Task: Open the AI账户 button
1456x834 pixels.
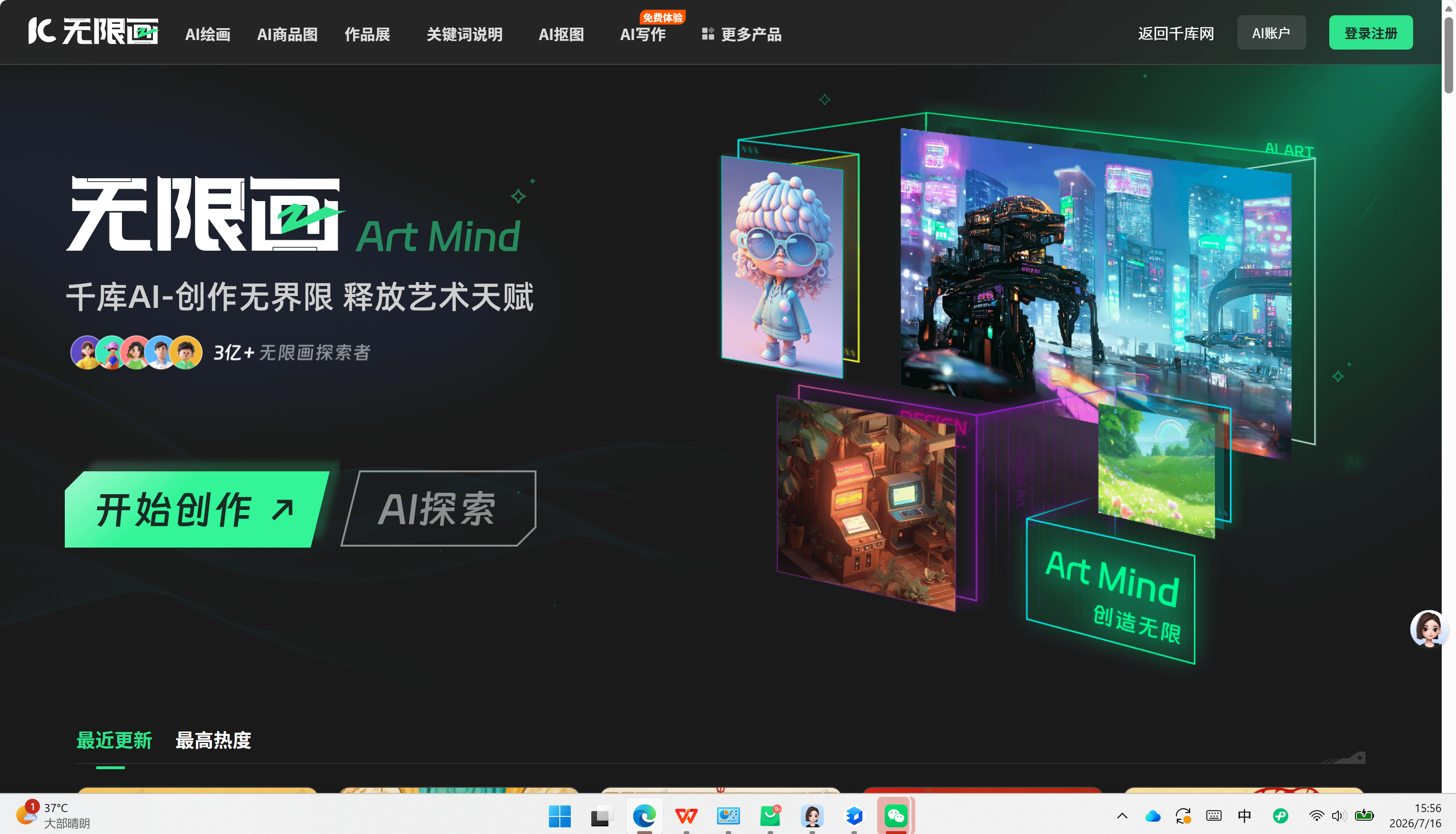Action: [1271, 33]
